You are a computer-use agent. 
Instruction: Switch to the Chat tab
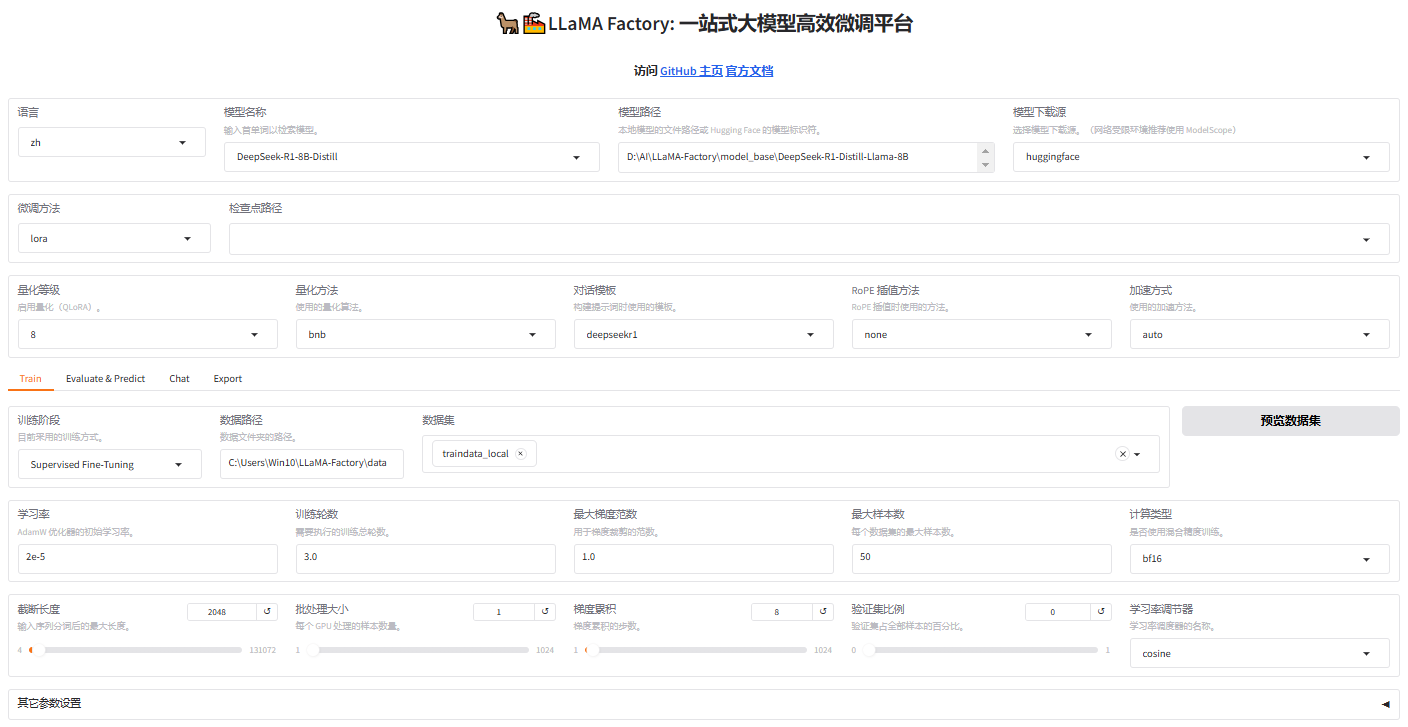click(x=179, y=379)
